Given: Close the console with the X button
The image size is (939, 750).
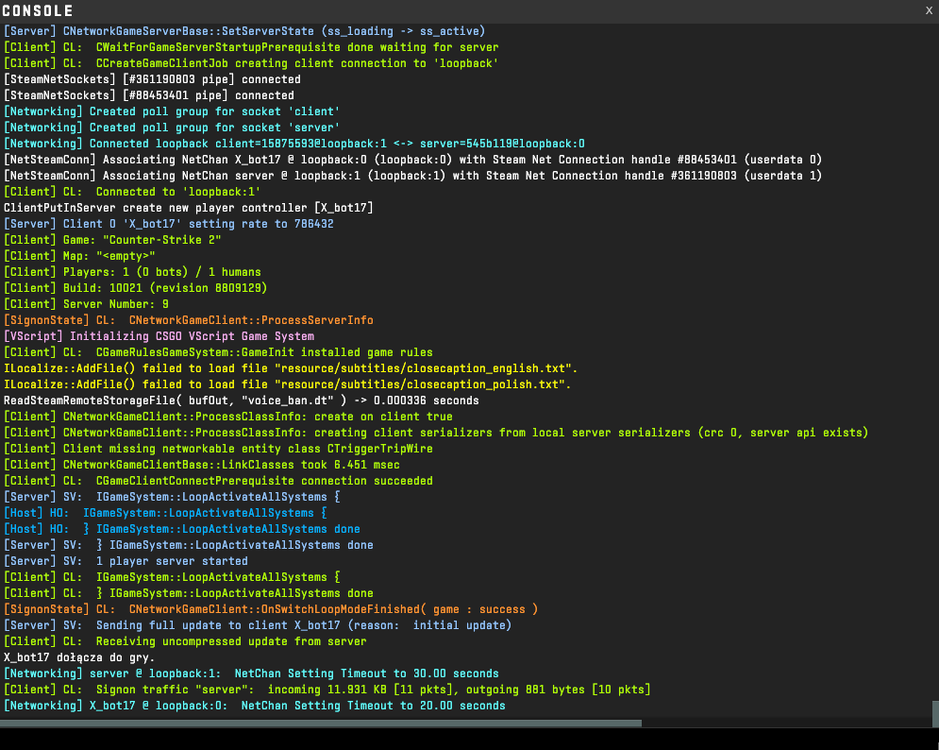Looking at the screenshot, I should (929, 10).
